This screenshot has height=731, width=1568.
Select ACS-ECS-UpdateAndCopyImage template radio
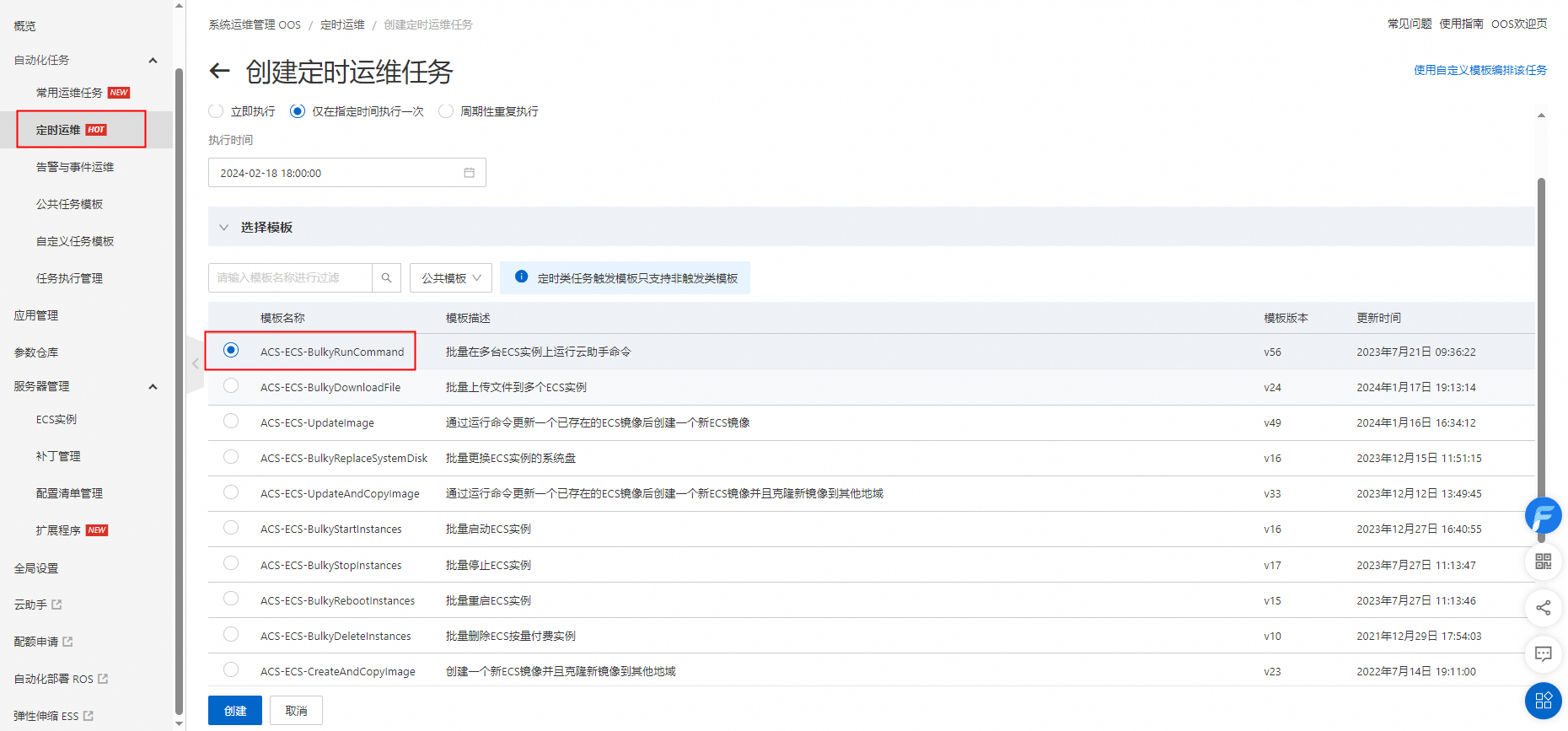tap(231, 492)
